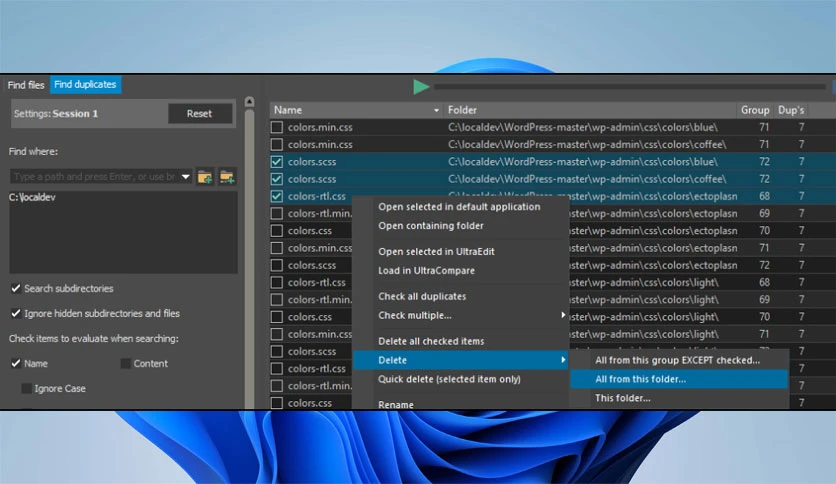The height and width of the screenshot is (484, 836).
Task: Click the second add-folder icon
Action: (x=227, y=177)
